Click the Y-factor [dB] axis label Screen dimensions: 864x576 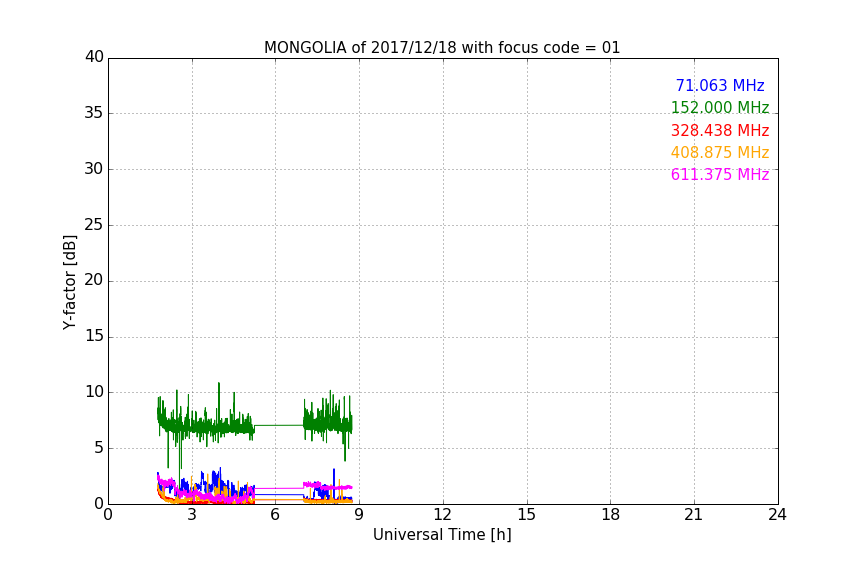click(69, 282)
